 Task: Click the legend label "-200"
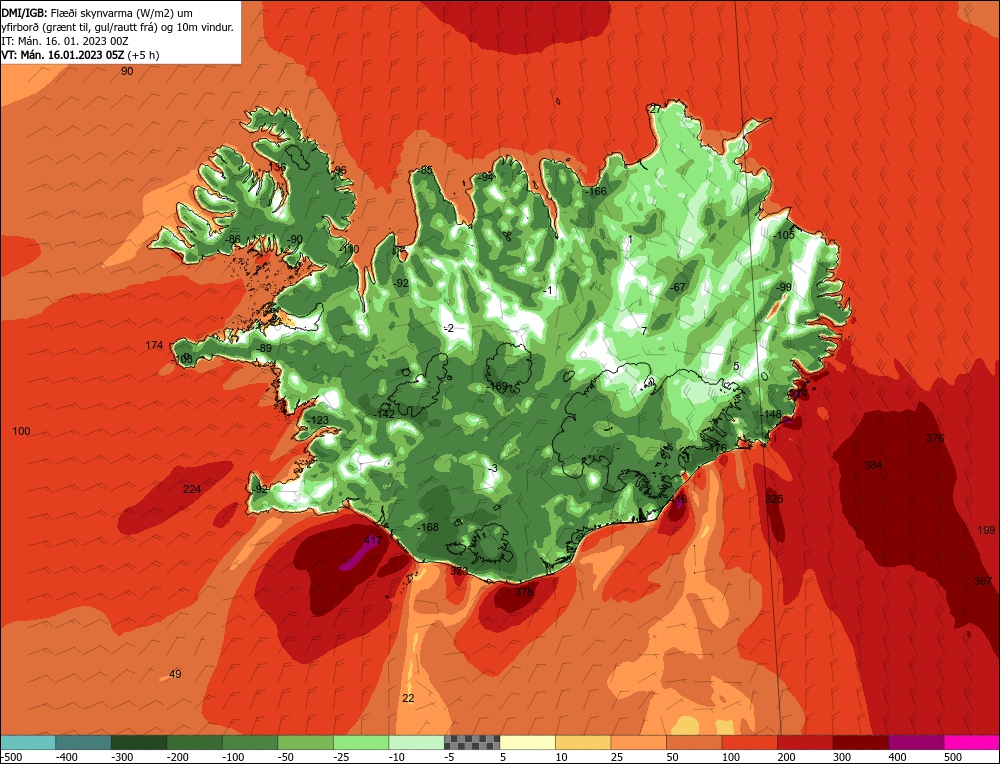[x=178, y=757]
